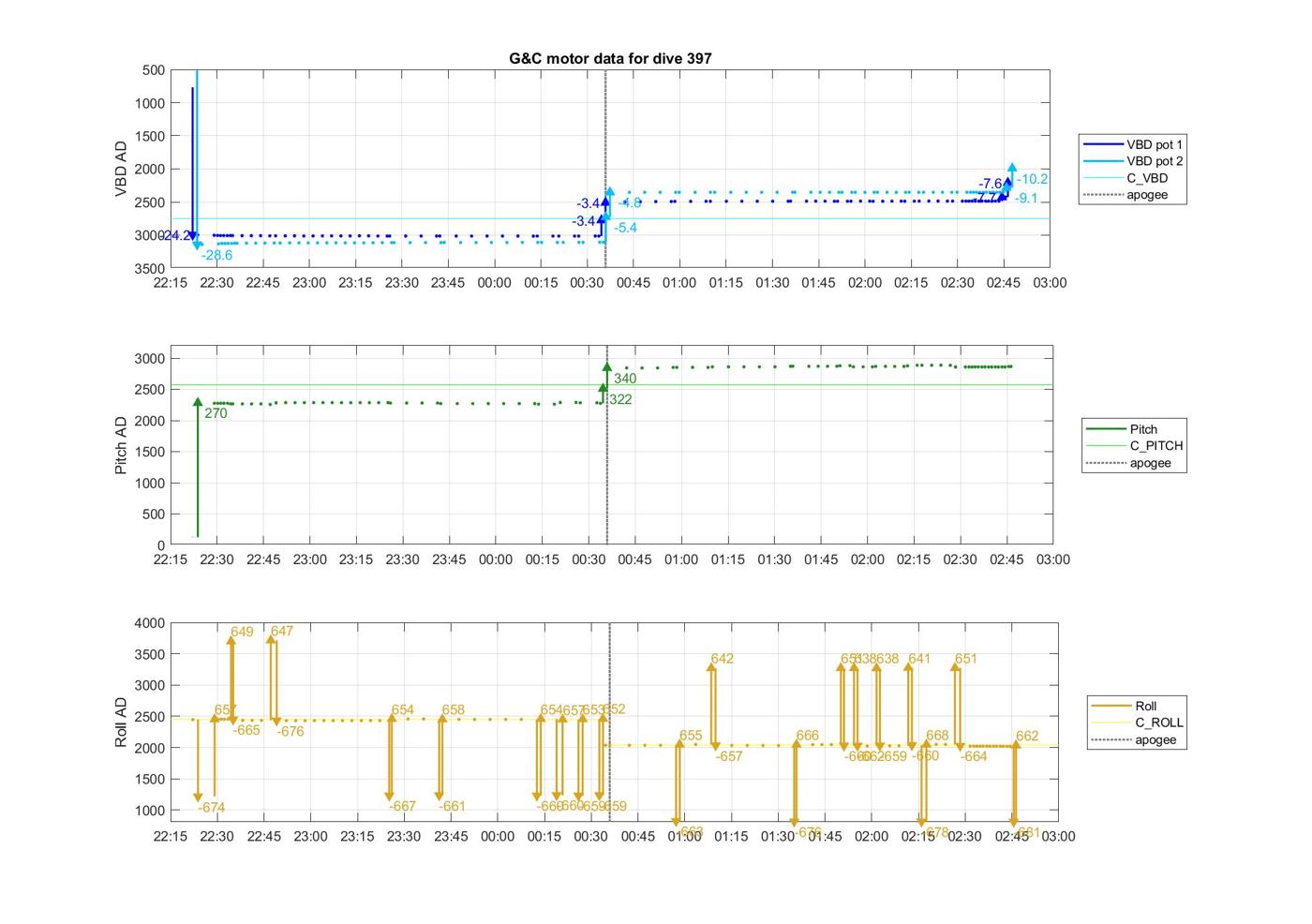The image size is (1312, 924).
Task: Select the 'Roll AD' y-axis label
Action: (121, 722)
